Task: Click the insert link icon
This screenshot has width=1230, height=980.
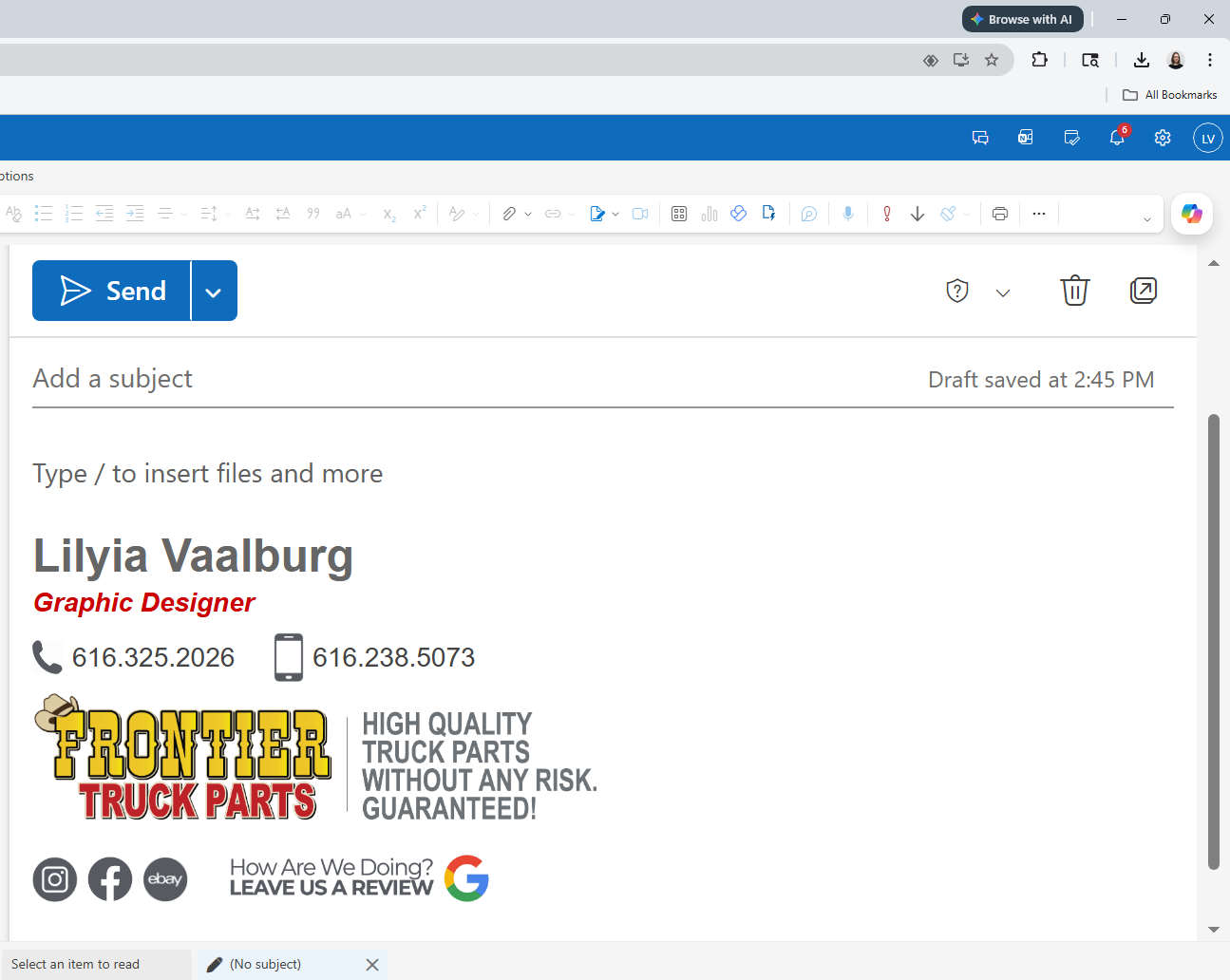Action: 553,214
